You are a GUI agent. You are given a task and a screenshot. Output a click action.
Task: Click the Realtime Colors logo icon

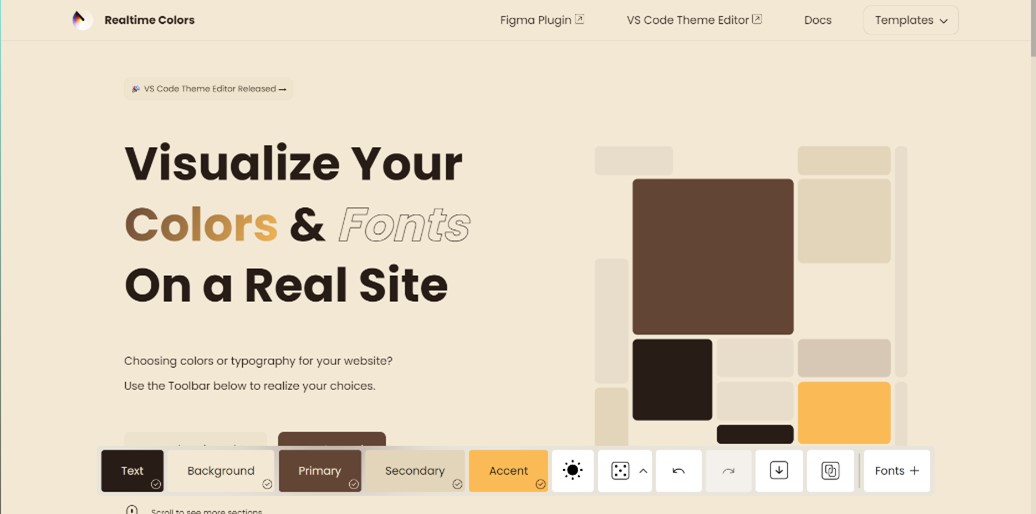pyautogui.click(x=81, y=20)
